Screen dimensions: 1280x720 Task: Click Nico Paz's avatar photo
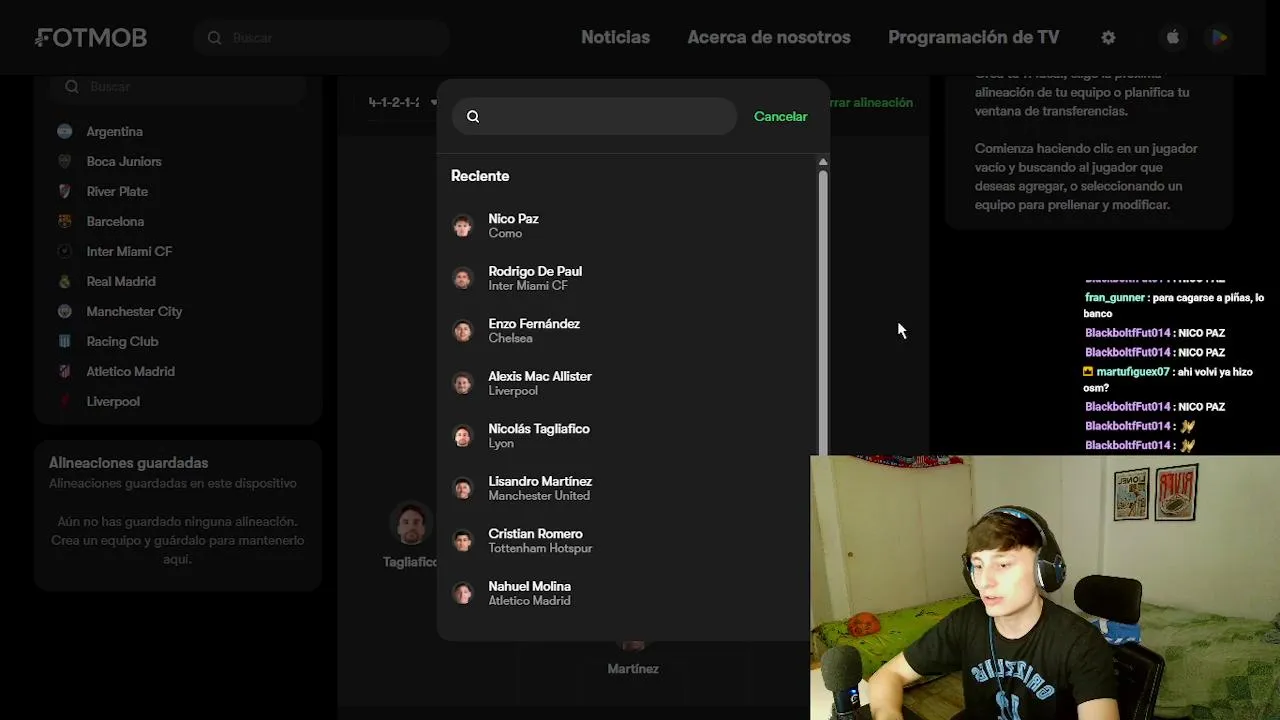(x=462, y=226)
